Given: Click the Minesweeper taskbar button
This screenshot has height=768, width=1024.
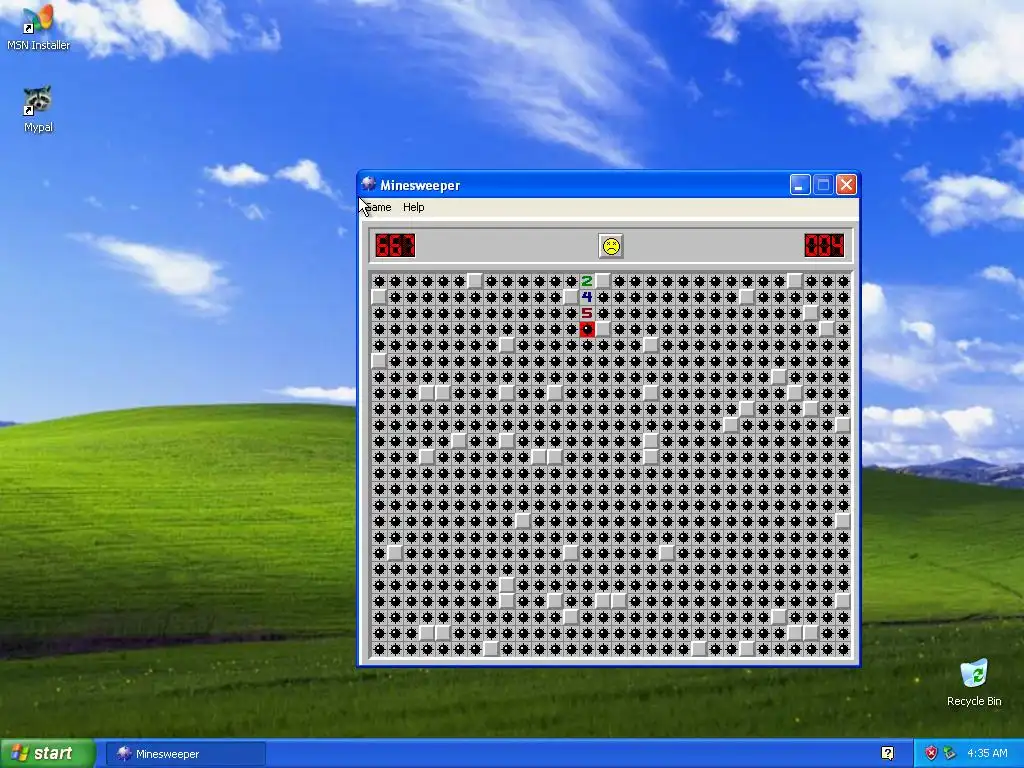Looking at the screenshot, I should [185, 754].
